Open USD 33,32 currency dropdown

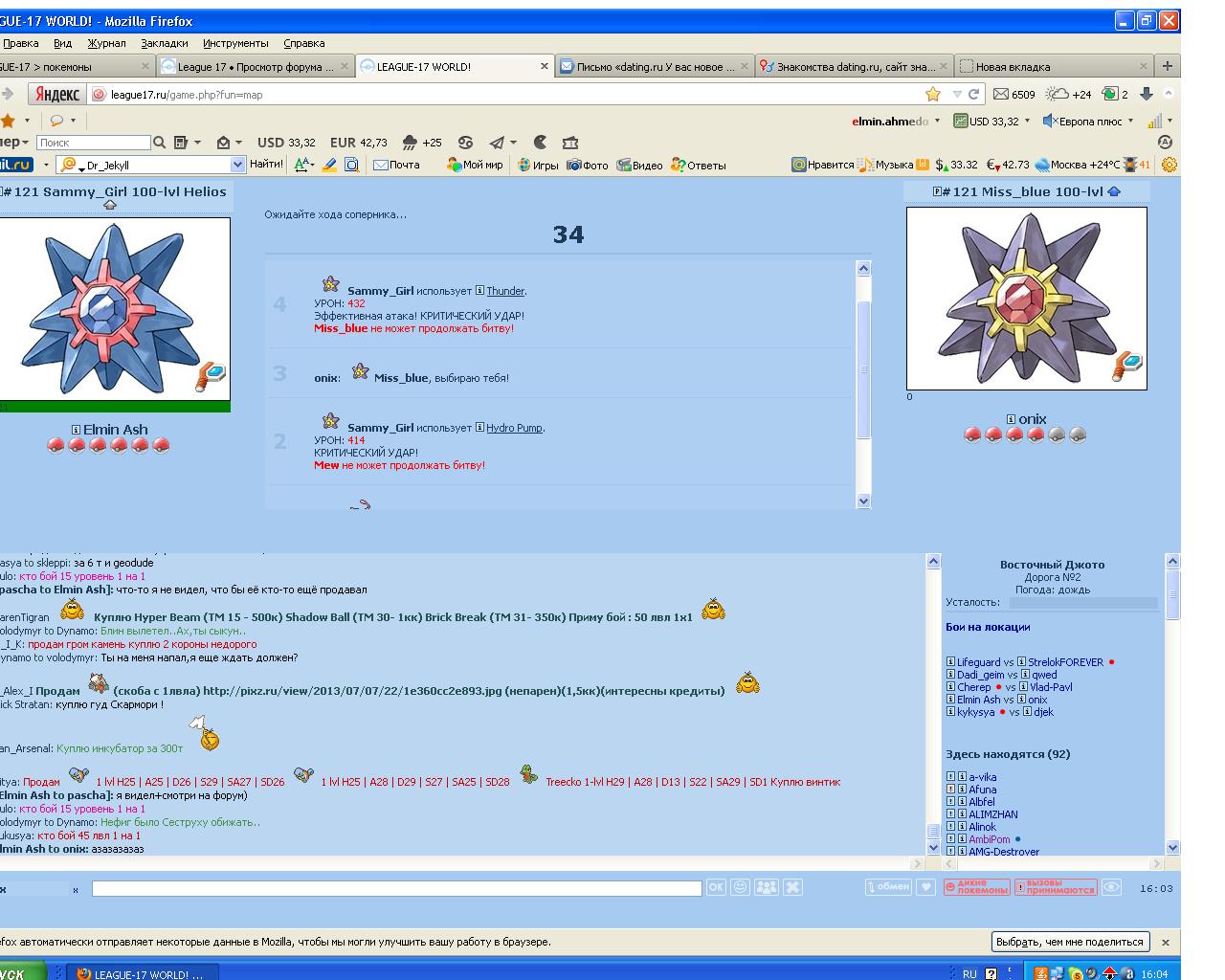click(991, 121)
